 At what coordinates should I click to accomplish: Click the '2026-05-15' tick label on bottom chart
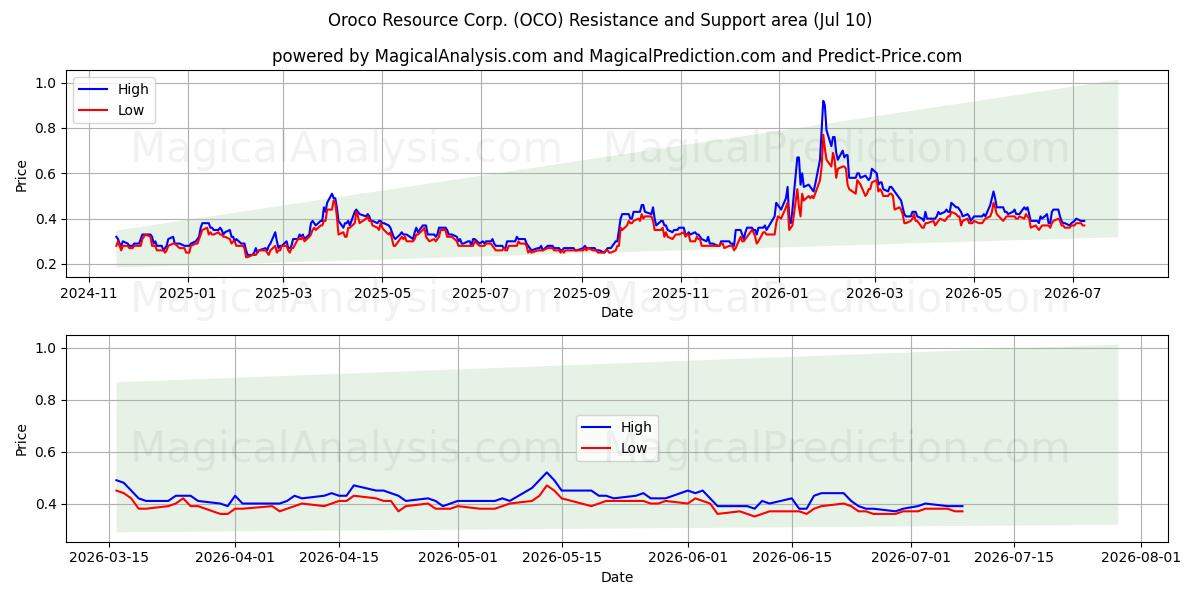coord(561,559)
